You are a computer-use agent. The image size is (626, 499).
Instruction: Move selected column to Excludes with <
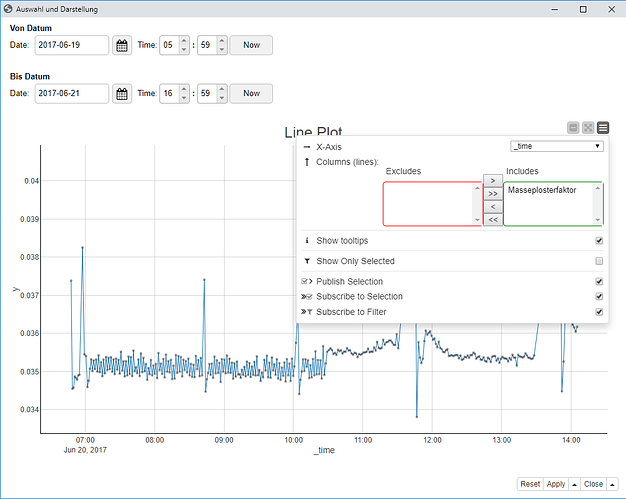click(x=493, y=206)
